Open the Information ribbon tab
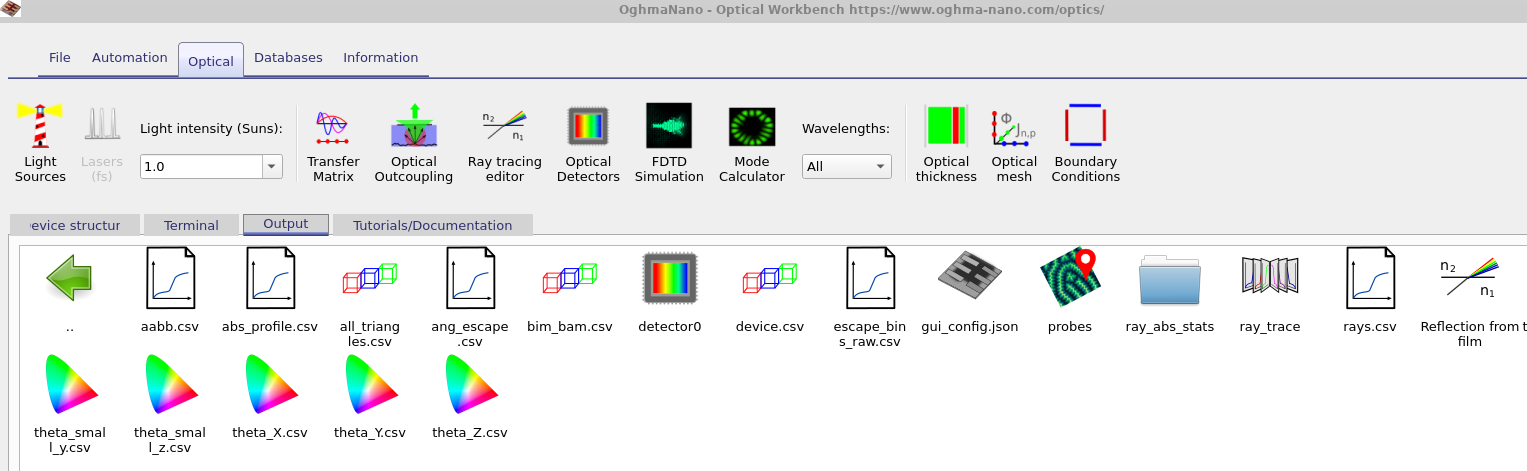 (x=381, y=58)
